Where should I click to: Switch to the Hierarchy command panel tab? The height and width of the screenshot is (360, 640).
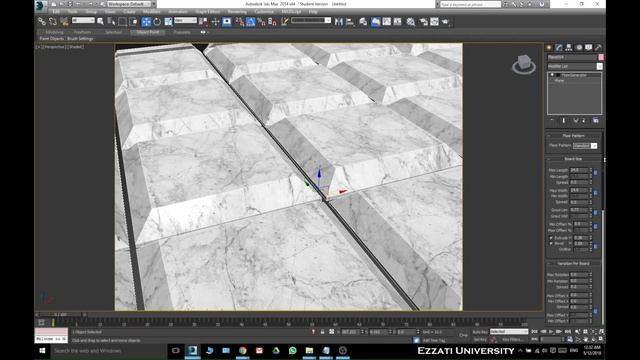(569, 48)
